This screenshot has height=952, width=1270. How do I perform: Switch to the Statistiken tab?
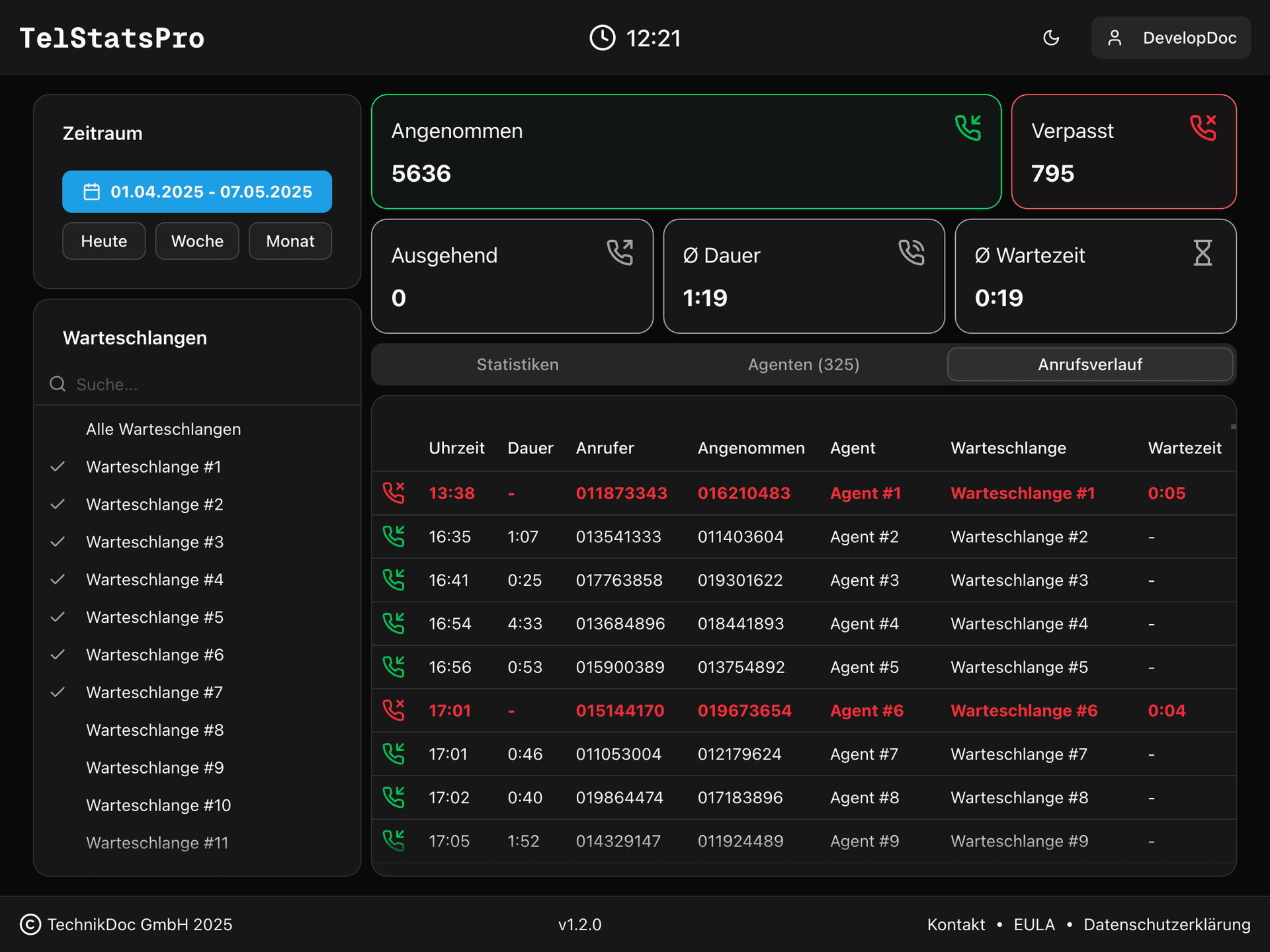(518, 364)
